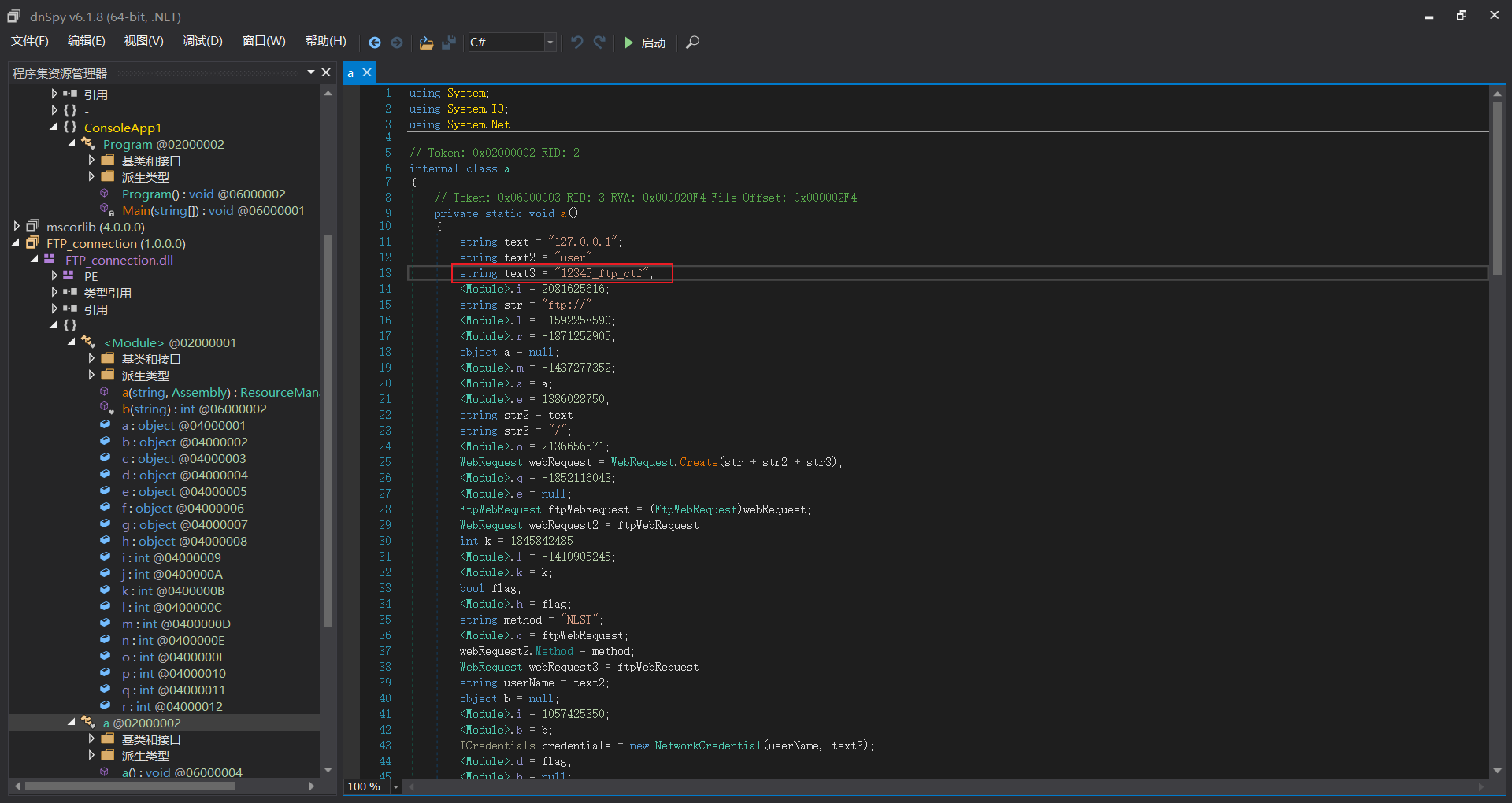Screen dimensions: 1512x803
Task: Click tree panel scroll down arrow
Action: 328,770
